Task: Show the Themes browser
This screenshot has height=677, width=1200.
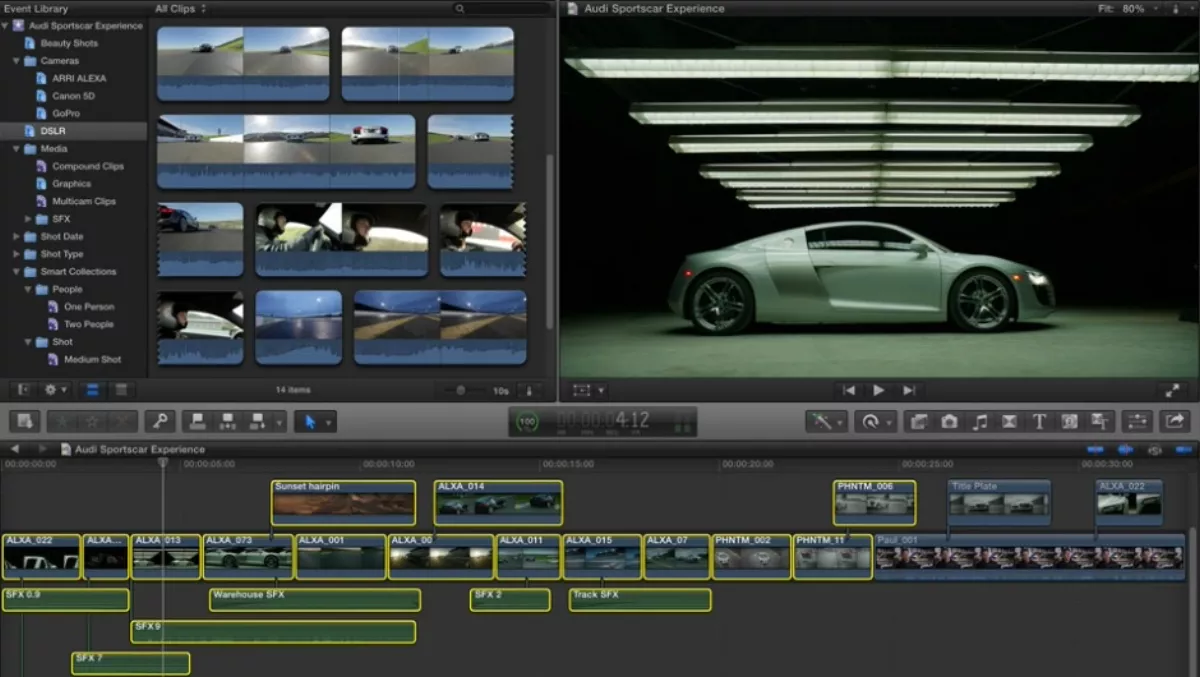Action: (x=1099, y=421)
